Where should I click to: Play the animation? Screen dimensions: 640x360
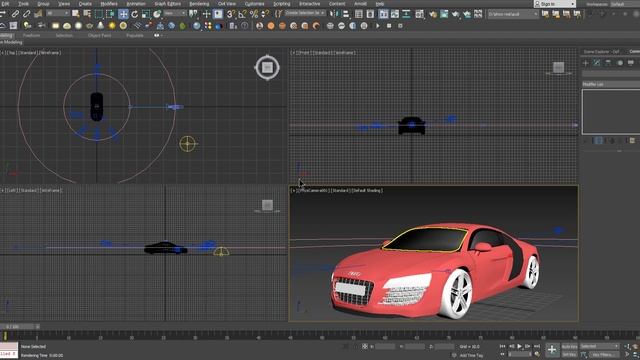520,346
